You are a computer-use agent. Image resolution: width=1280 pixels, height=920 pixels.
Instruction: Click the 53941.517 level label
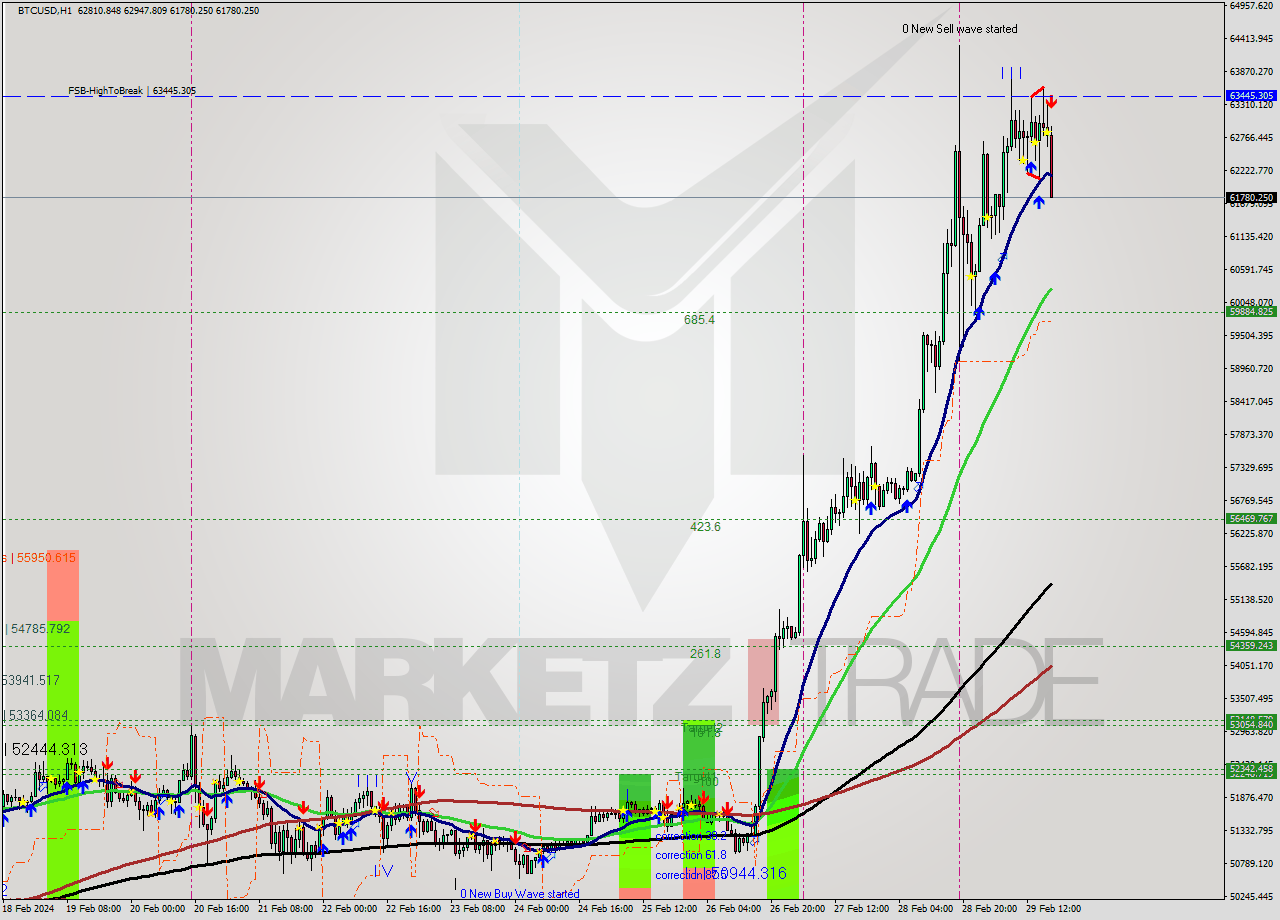click(x=30, y=680)
